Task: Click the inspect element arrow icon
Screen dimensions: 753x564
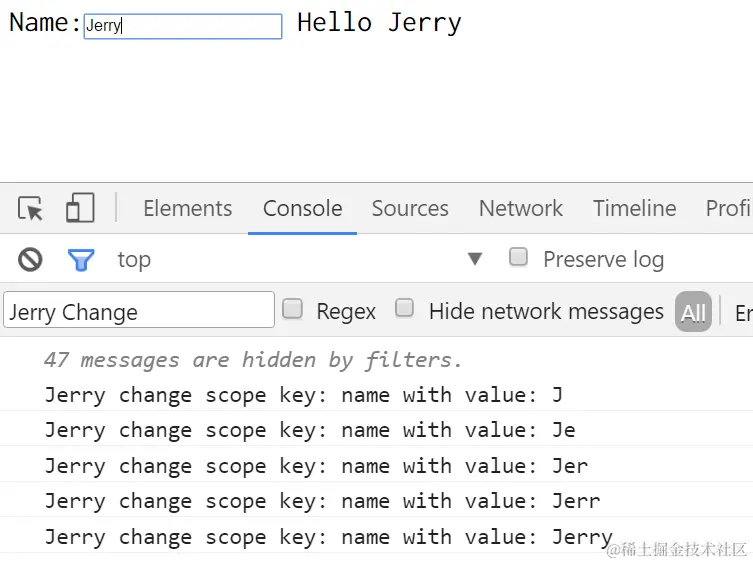Action: coord(31,208)
